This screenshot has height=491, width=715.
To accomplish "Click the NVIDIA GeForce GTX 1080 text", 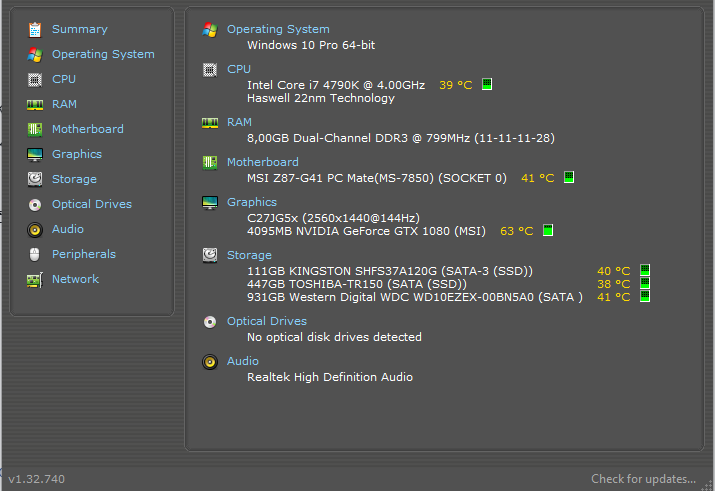I will point(366,231).
